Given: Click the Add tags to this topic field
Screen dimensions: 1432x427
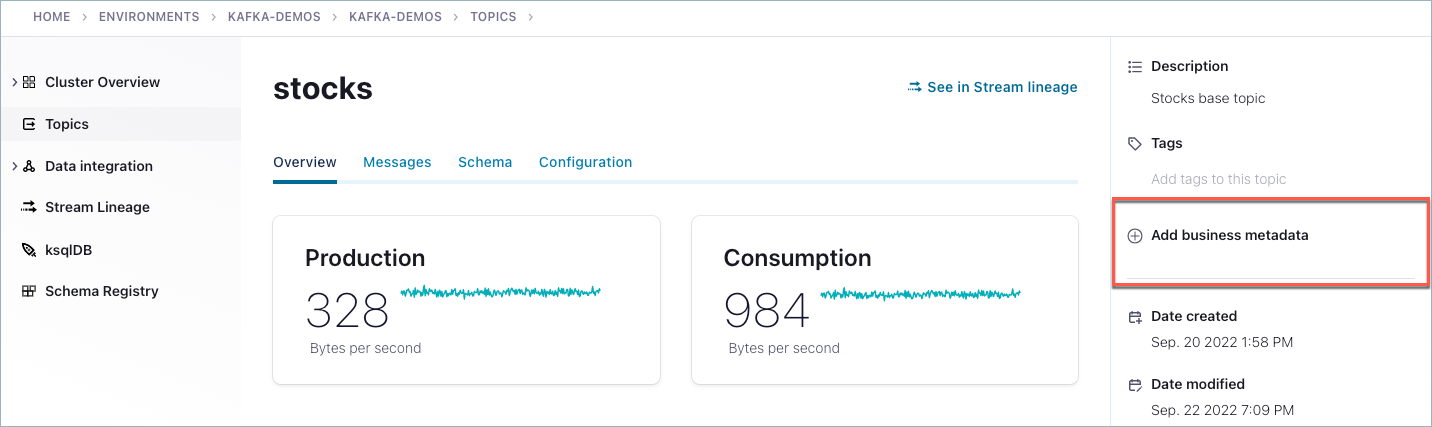Looking at the screenshot, I should tap(1218, 179).
